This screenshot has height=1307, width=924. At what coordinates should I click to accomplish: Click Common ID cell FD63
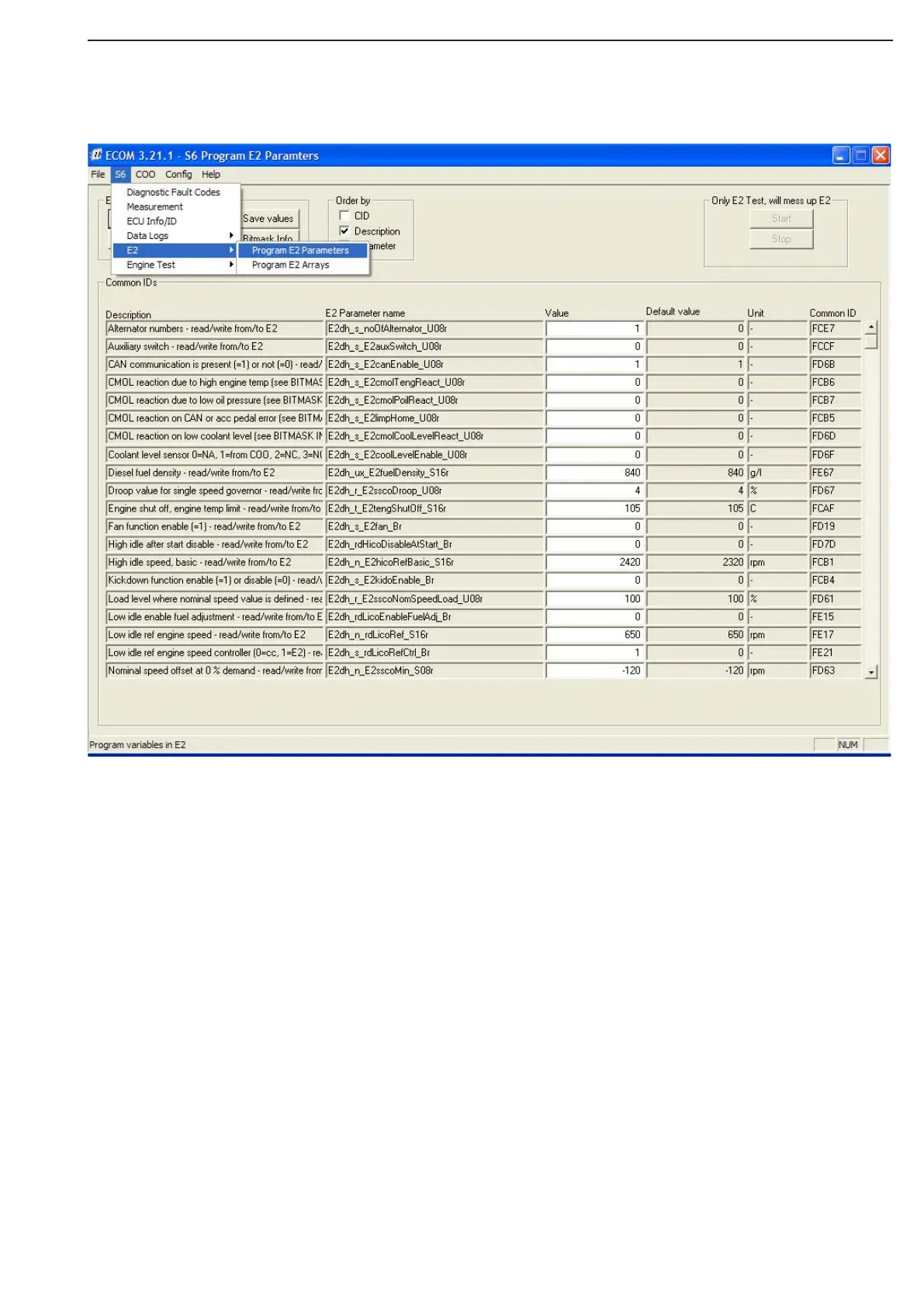(x=836, y=671)
